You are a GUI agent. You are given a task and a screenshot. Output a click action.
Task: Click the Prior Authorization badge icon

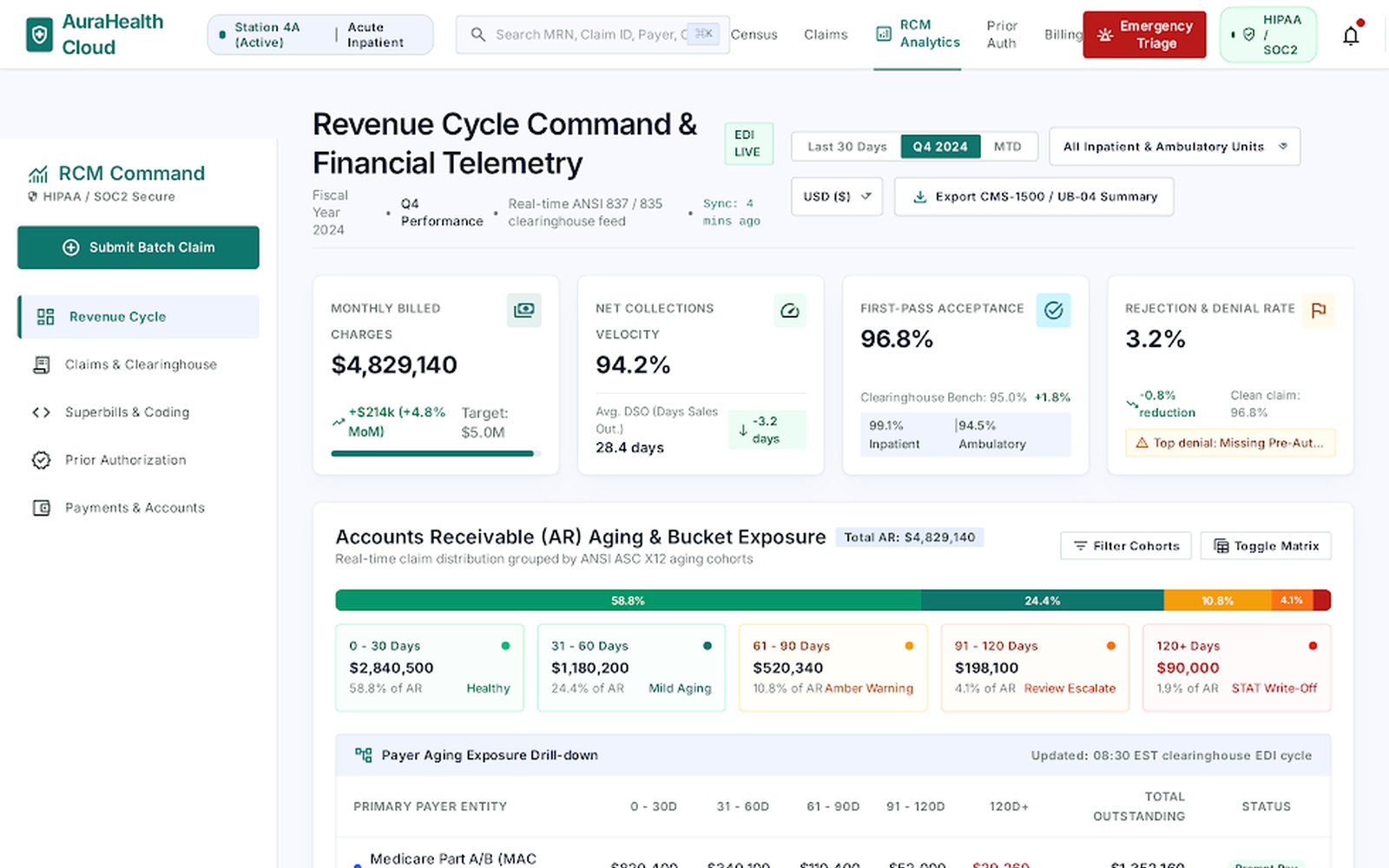pos(41,460)
